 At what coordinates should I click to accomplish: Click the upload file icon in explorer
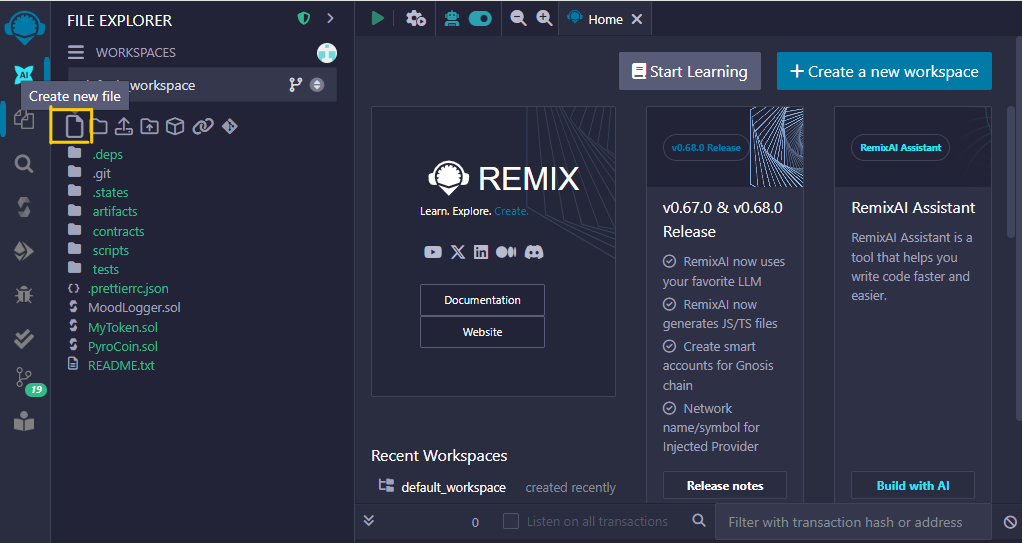pos(124,126)
